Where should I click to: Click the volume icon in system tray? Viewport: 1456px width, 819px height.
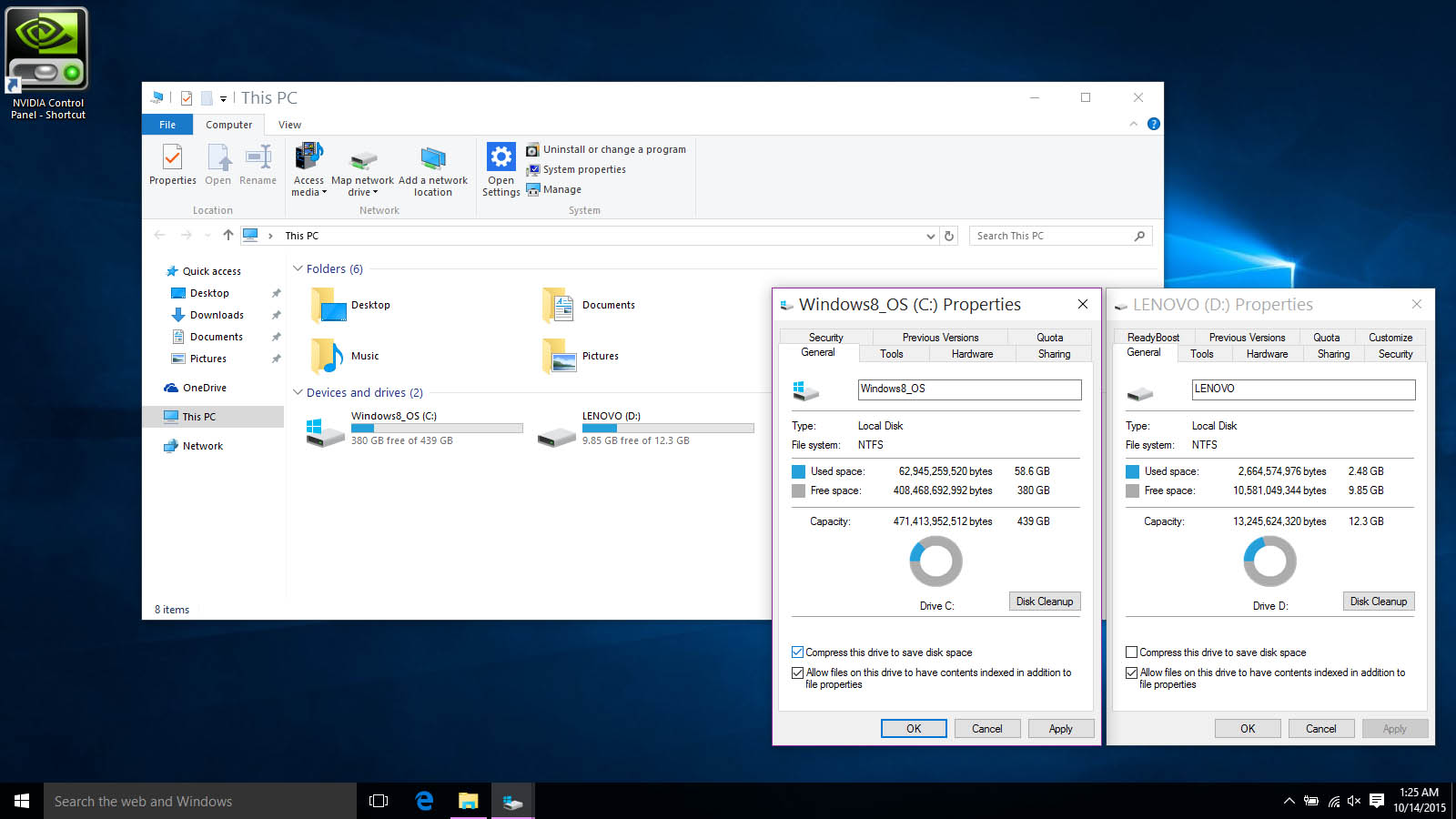click(x=1354, y=801)
